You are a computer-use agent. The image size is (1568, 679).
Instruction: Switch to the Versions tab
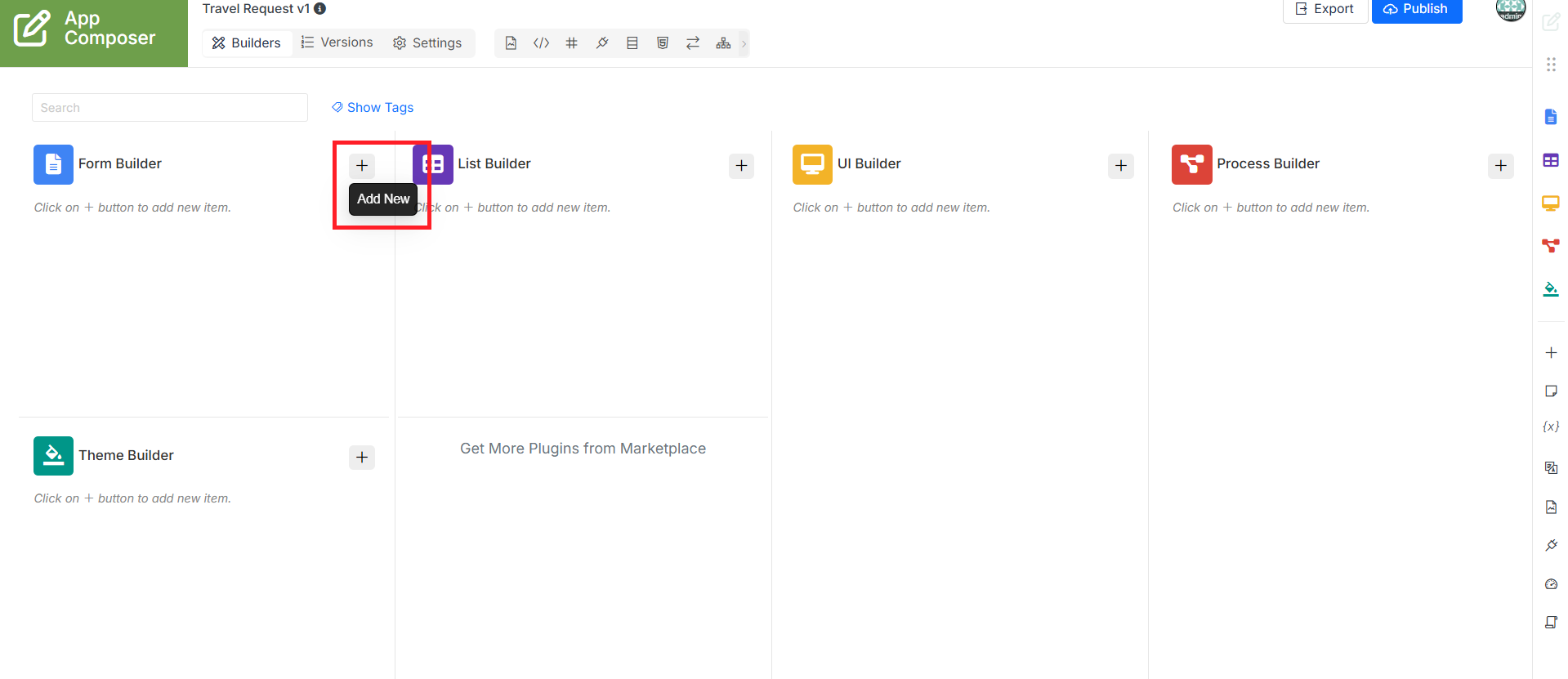pyautogui.click(x=337, y=42)
